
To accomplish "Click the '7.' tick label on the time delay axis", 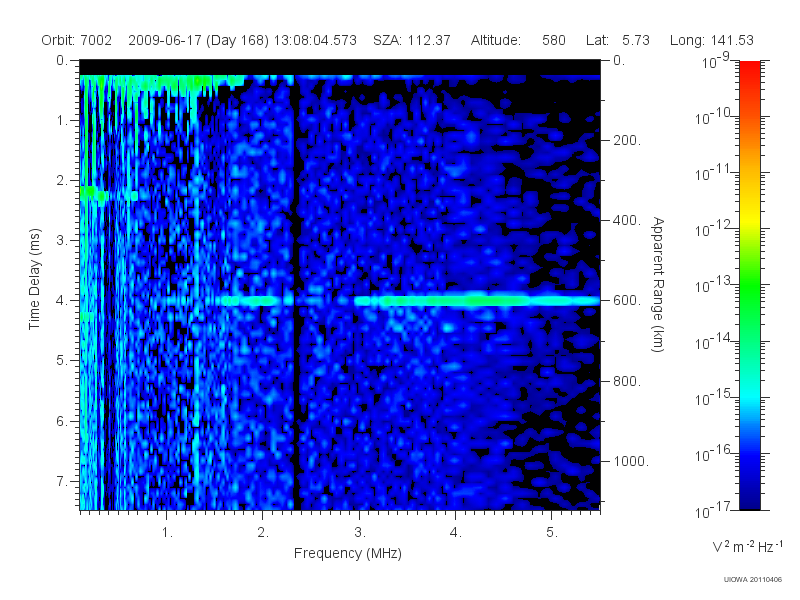I will 62,481.
